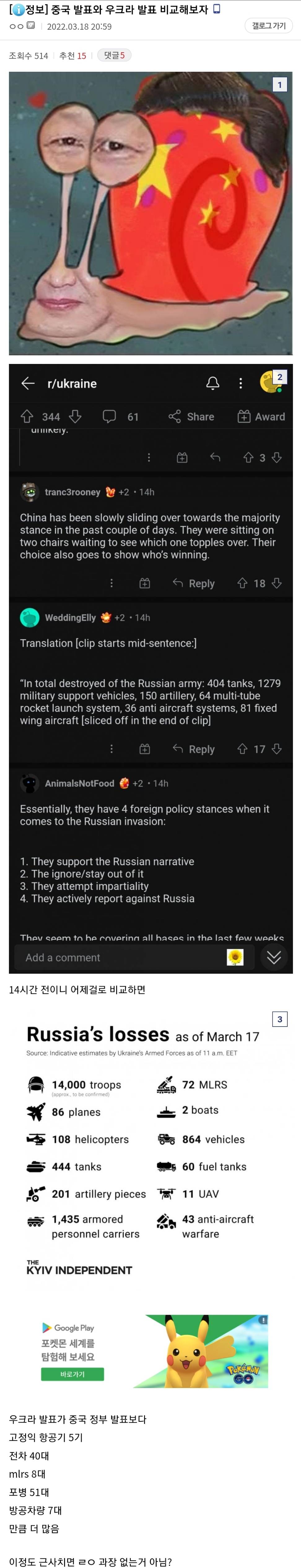The height and width of the screenshot is (1568, 301).
Task: Jump to comments via 댓글 5 tab
Action: (114, 55)
